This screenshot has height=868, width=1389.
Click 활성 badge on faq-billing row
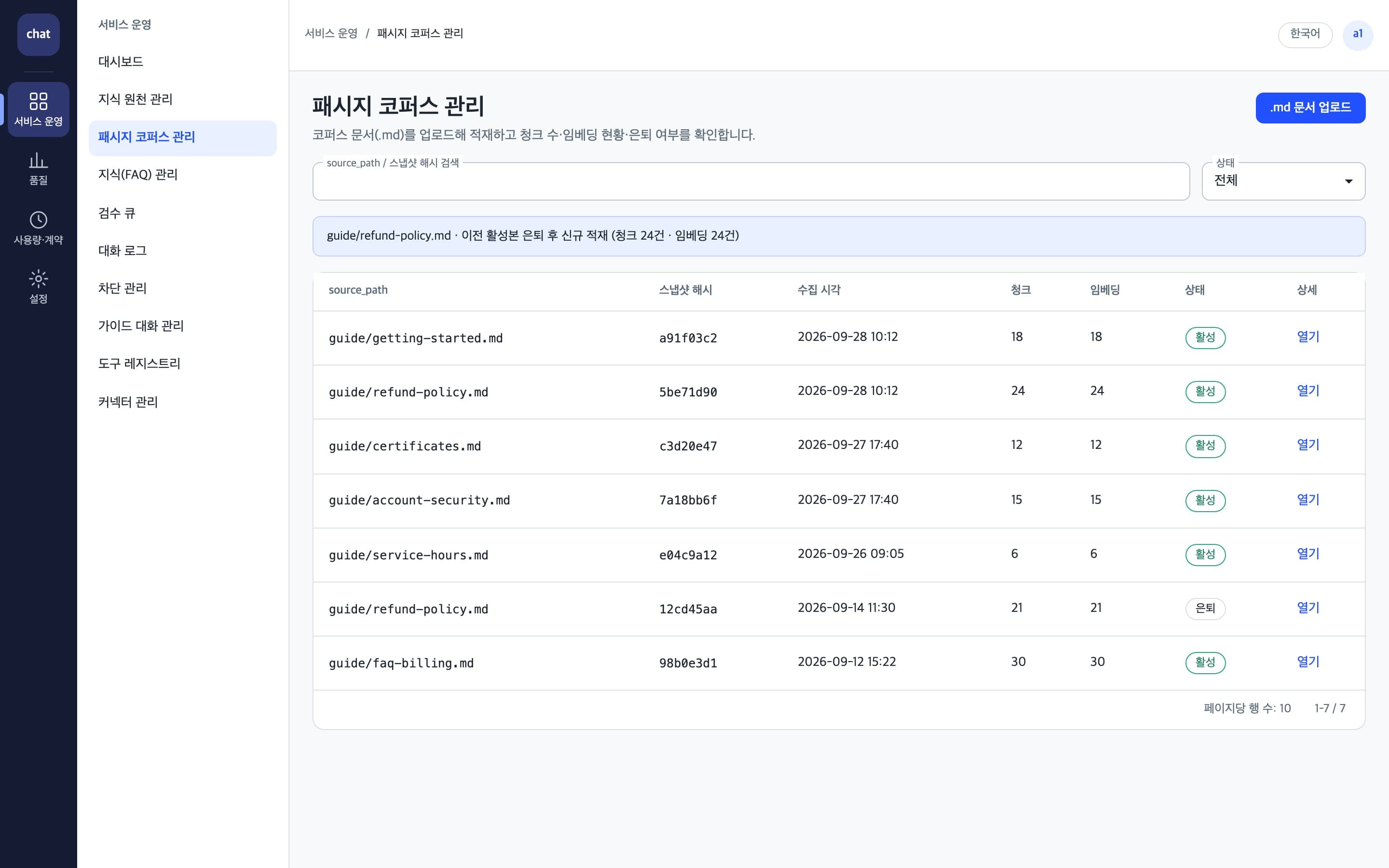pyautogui.click(x=1205, y=663)
